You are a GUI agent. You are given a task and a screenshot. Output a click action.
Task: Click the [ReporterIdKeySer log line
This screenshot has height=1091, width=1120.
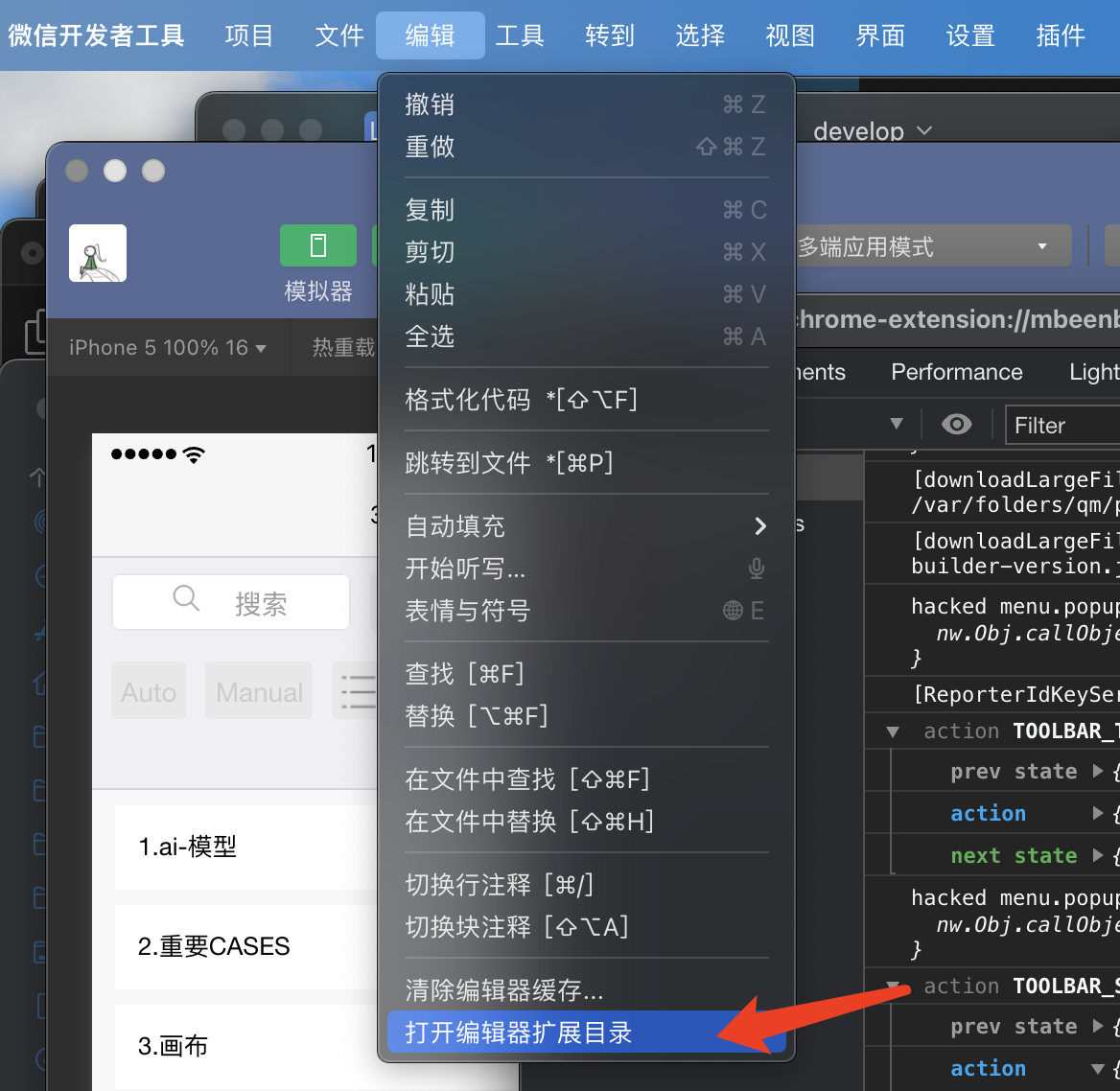coord(1015,695)
